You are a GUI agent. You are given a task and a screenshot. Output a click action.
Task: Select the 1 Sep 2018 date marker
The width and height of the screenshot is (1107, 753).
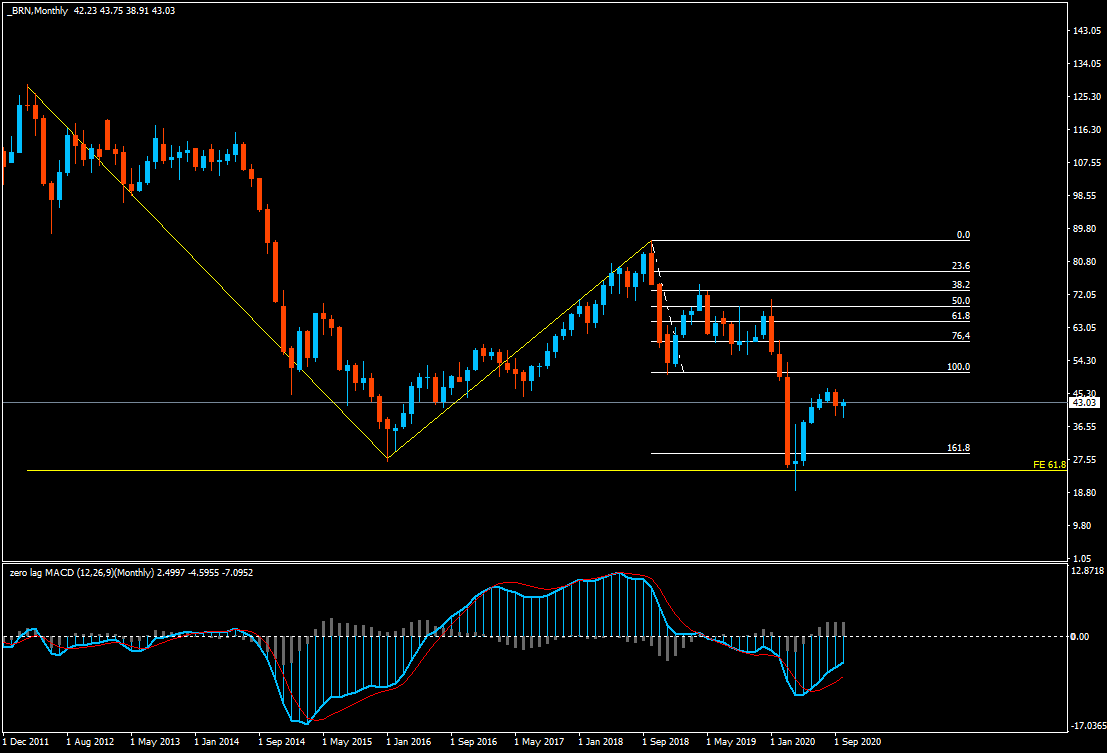[x=666, y=742]
